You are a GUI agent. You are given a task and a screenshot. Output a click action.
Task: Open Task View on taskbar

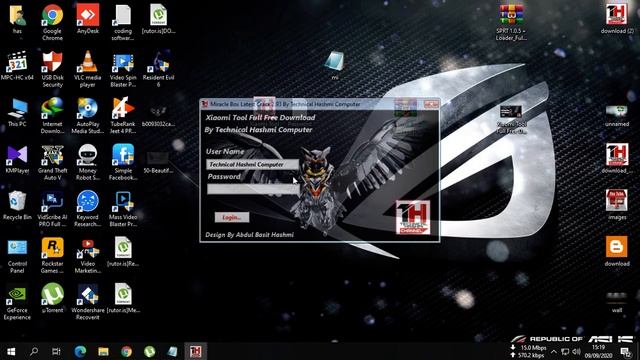click(x=56, y=351)
